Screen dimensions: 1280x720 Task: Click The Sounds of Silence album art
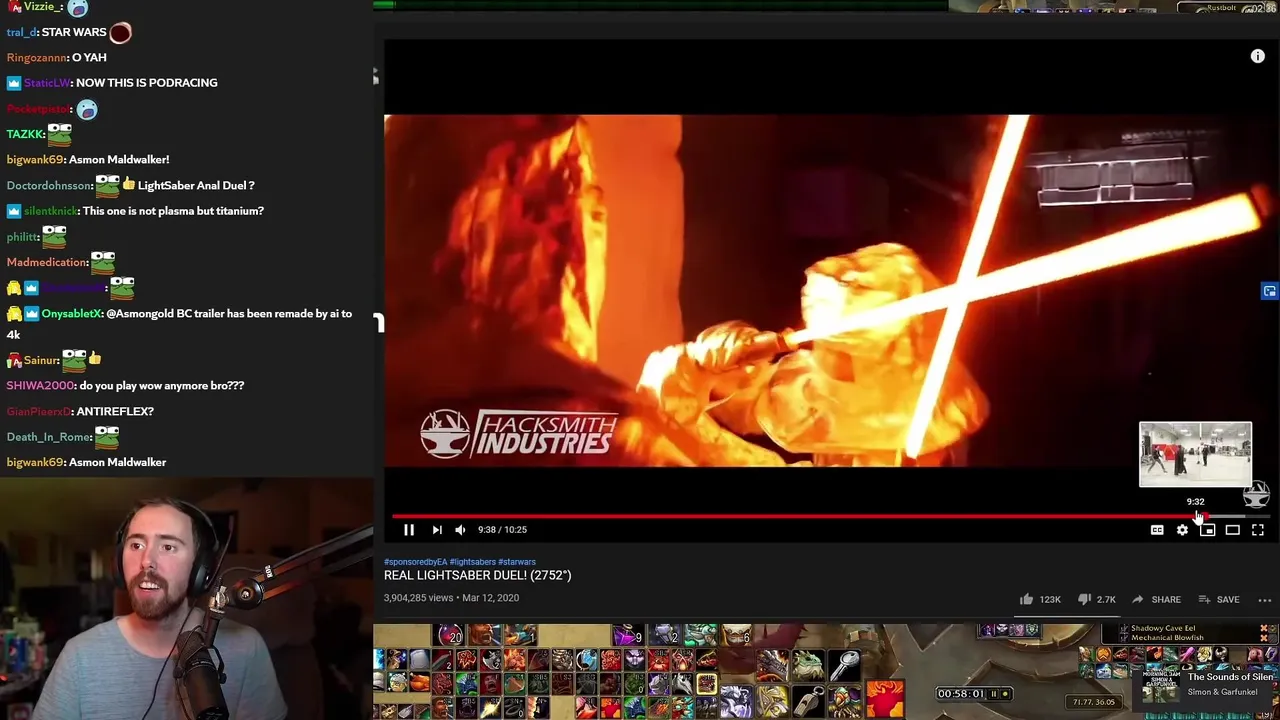[1161, 684]
